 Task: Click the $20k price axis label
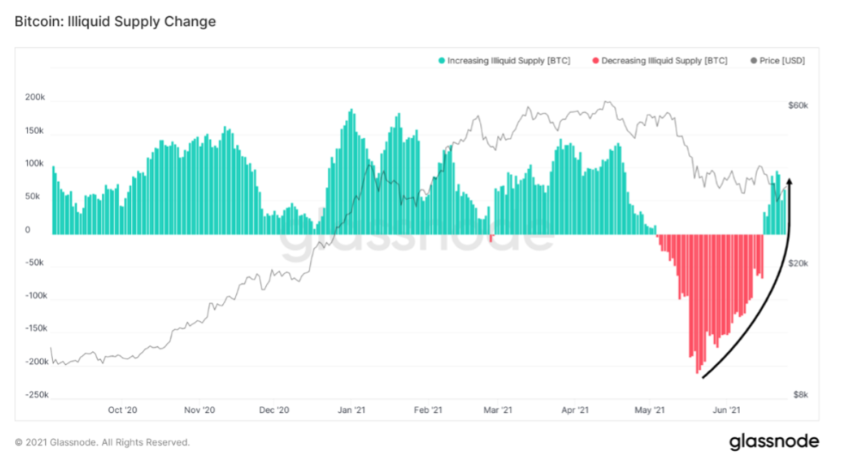[798, 263]
